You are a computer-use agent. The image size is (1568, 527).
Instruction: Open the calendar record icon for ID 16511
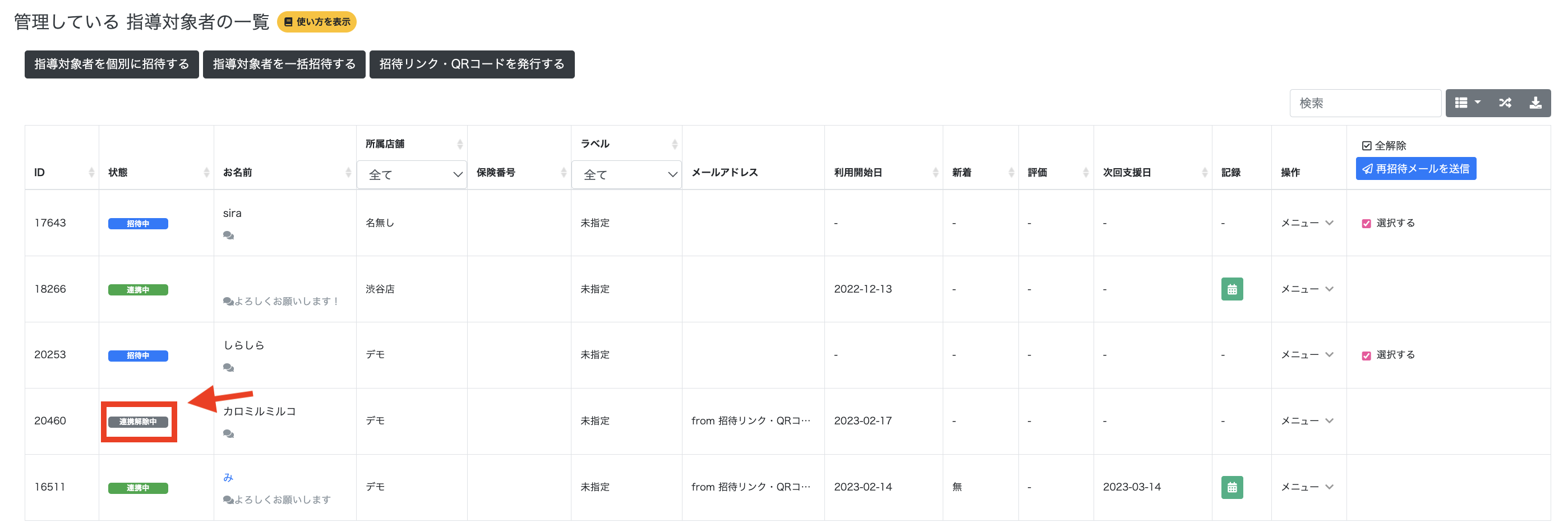pyautogui.click(x=1232, y=487)
